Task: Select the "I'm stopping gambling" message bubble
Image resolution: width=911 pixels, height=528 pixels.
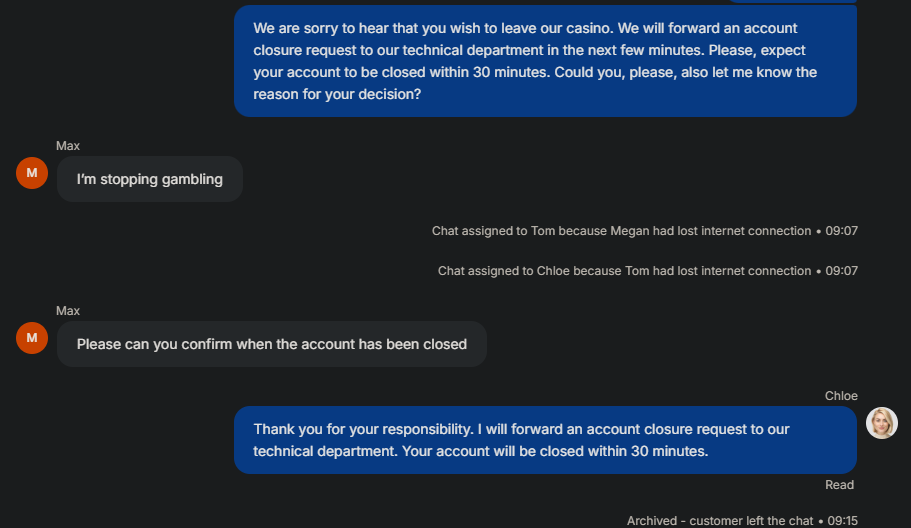Action: point(150,180)
